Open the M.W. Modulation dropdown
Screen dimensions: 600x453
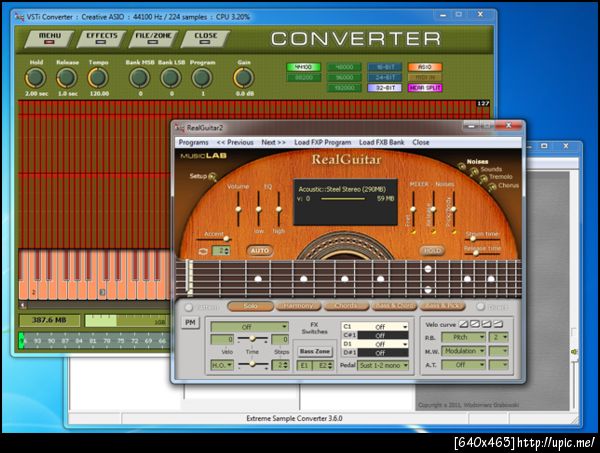click(464, 351)
